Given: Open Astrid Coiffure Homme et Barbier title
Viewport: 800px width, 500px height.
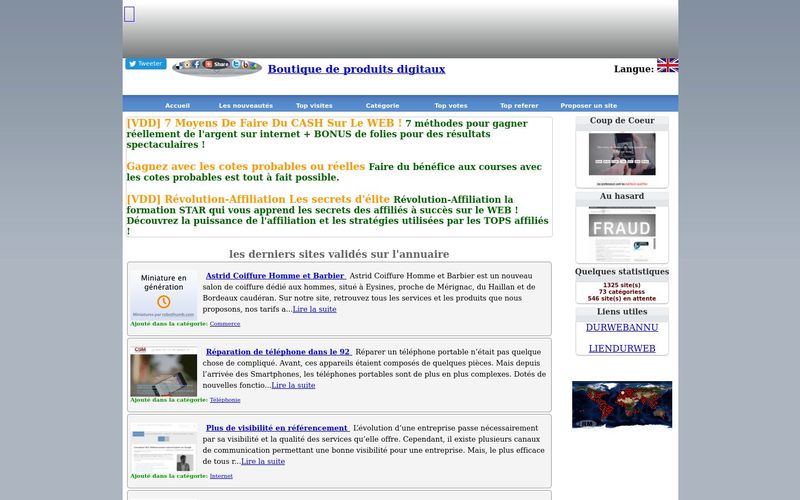Looking at the screenshot, I should tap(275, 276).
